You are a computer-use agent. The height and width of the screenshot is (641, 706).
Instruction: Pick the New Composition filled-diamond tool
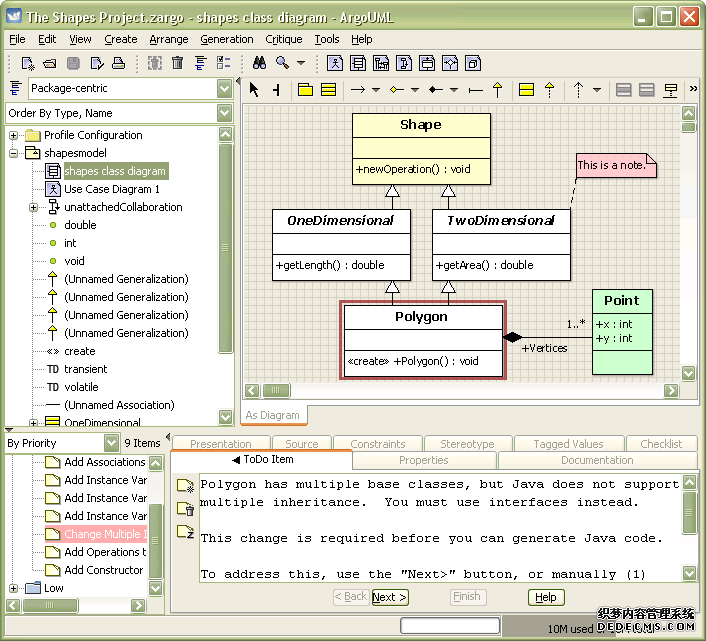436,90
